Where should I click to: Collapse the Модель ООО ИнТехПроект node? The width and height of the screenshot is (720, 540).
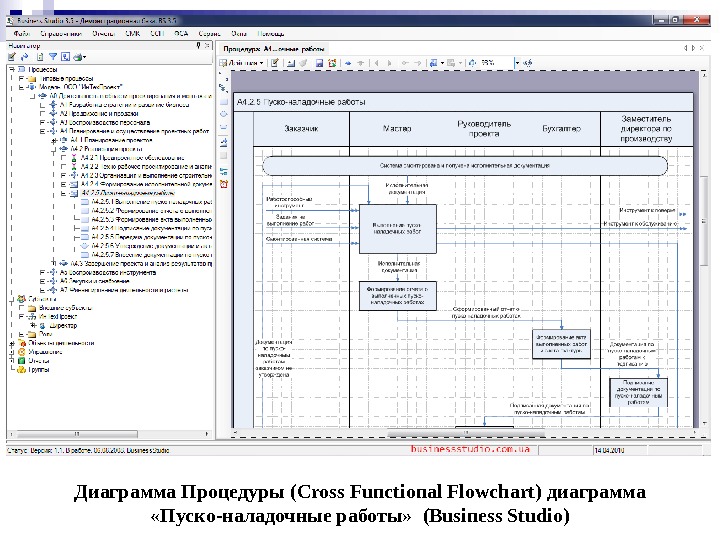coord(22,87)
